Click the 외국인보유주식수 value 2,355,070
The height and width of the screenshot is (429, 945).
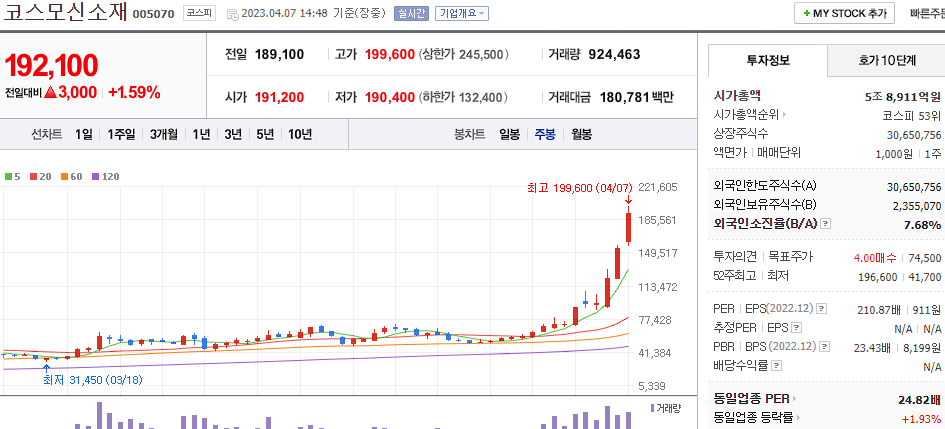pos(917,205)
